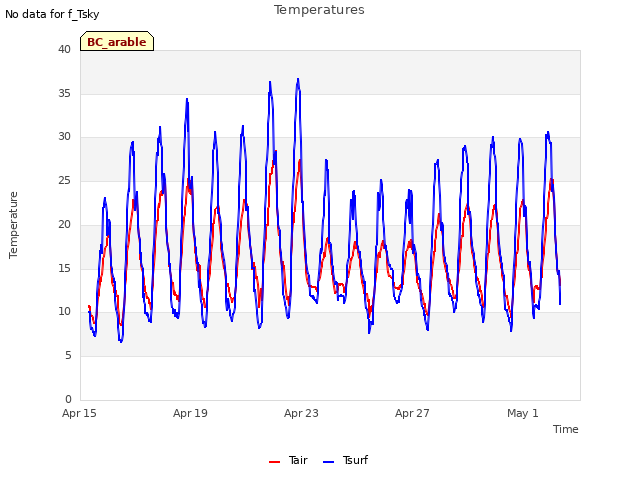Click the Apr 15 x-axis label
The image size is (640, 480).
[79, 413]
